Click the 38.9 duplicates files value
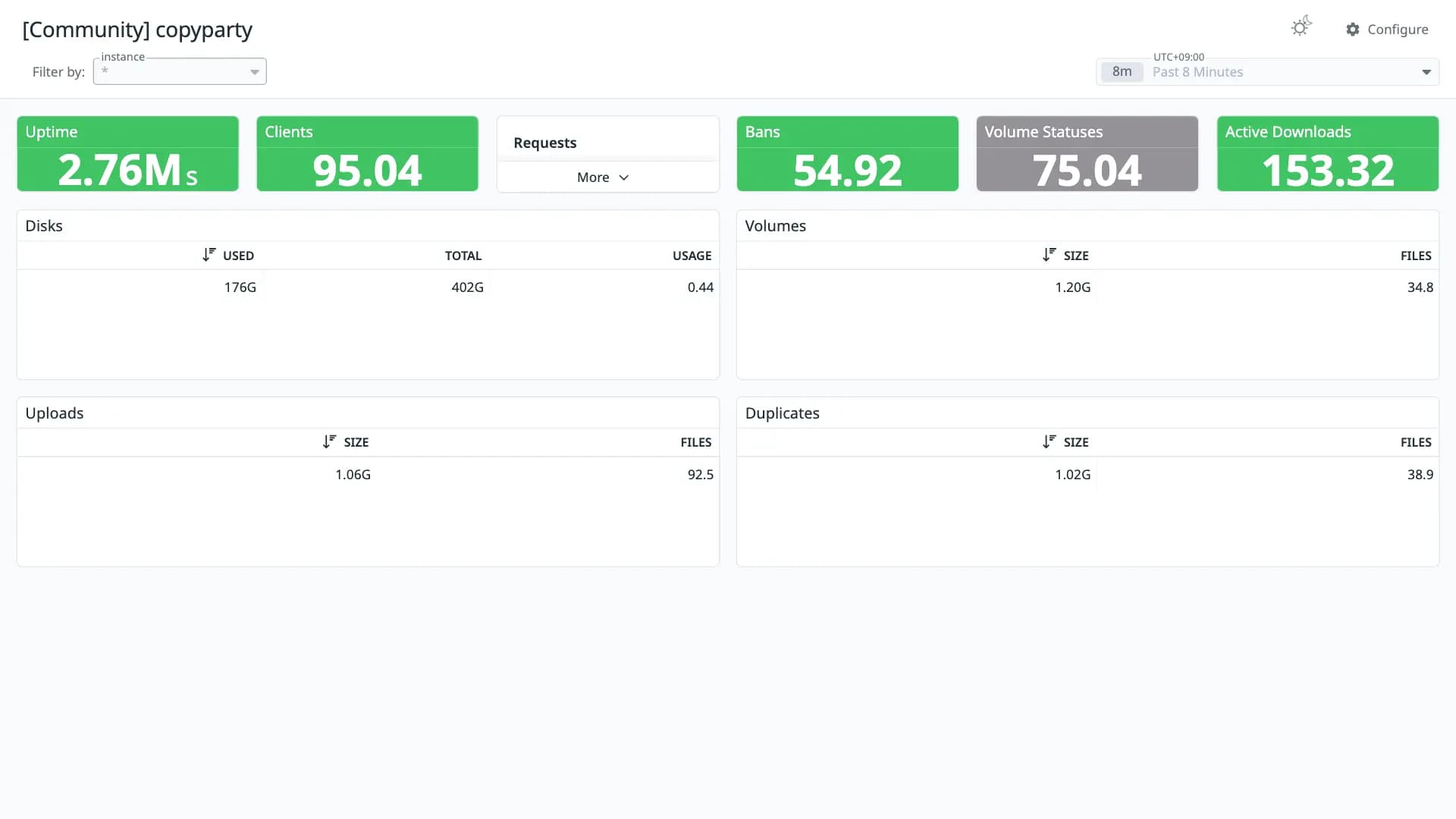 click(x=1420, y=475)
